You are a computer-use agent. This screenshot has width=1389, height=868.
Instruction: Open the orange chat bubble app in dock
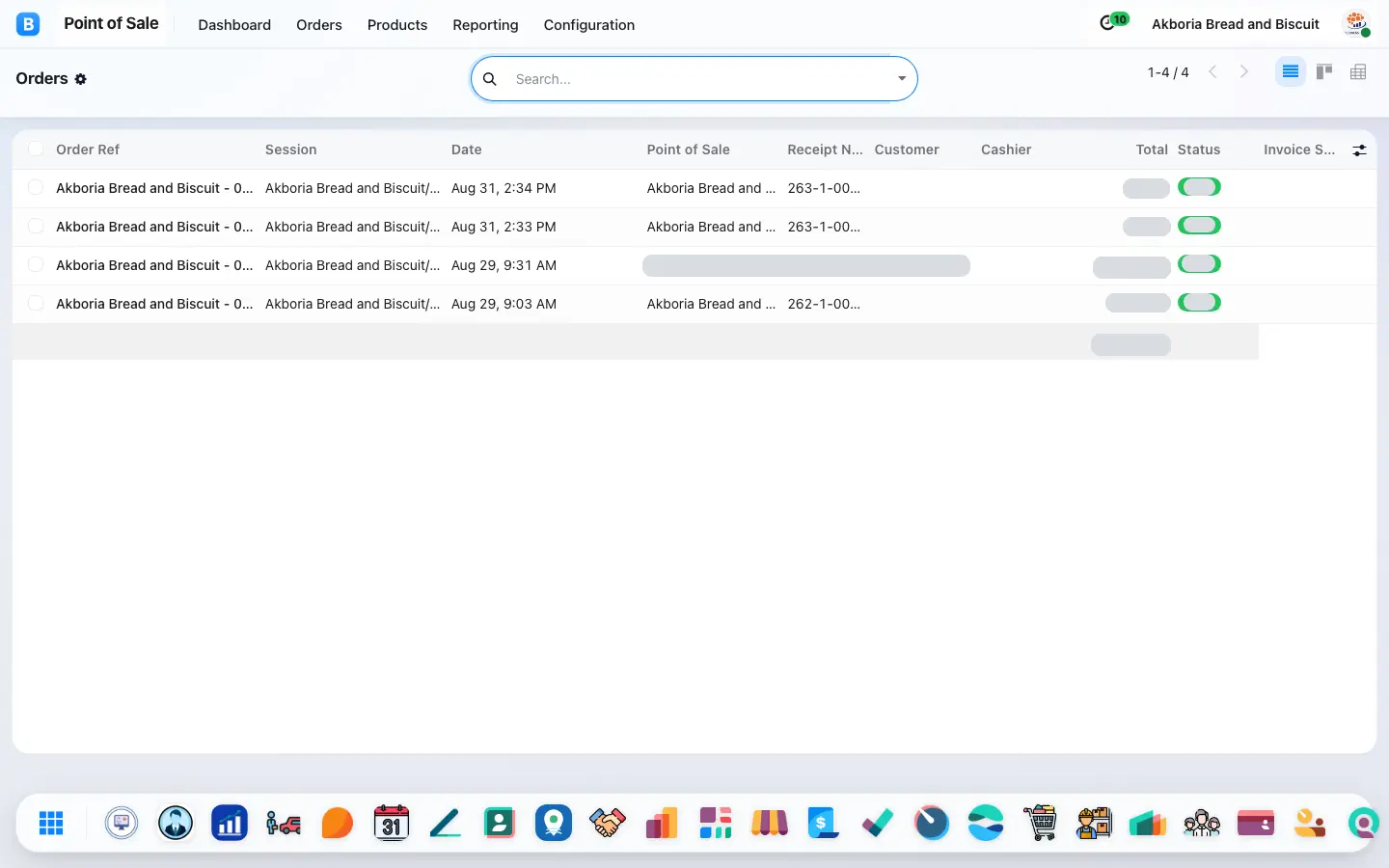[x=338, y=824]
